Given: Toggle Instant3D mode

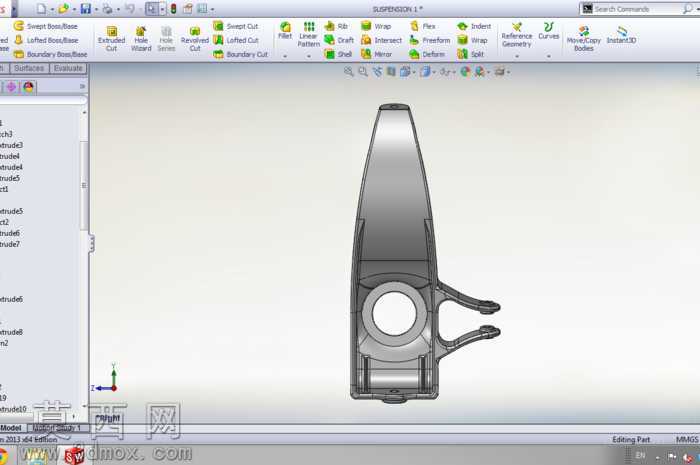Looking at the screenshot, I should 621,35.
